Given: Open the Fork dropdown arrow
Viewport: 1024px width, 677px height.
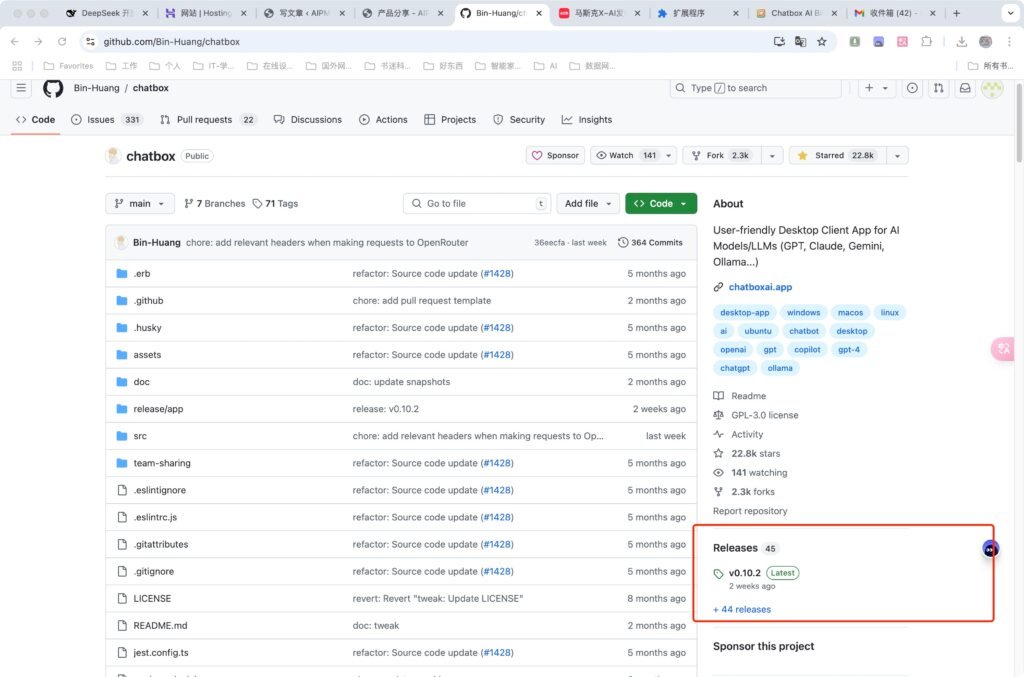Looking at the screenshot, I should 772,155.
